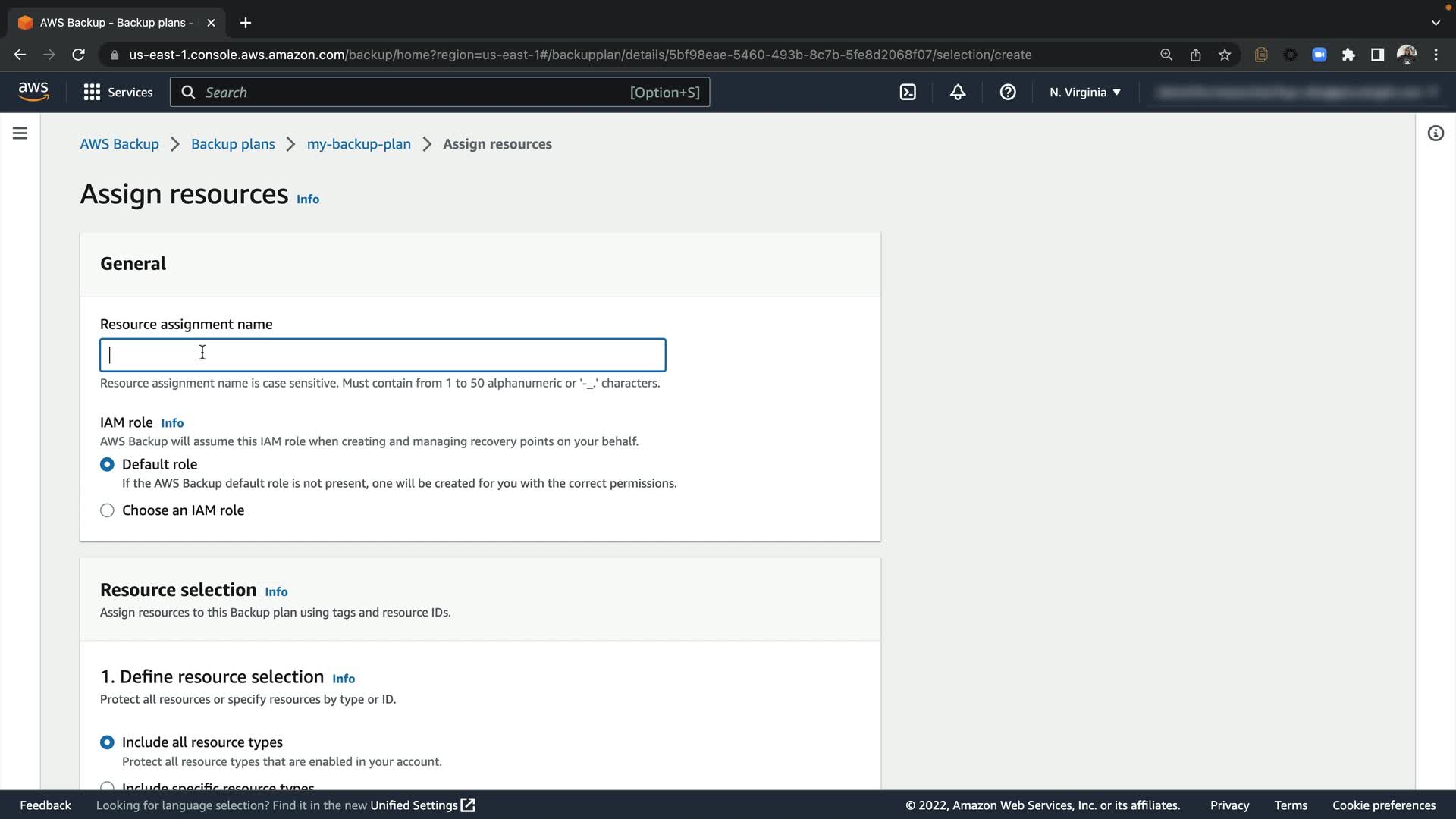
Task: Select Choose an IAM role option
Action: [107, 510]
